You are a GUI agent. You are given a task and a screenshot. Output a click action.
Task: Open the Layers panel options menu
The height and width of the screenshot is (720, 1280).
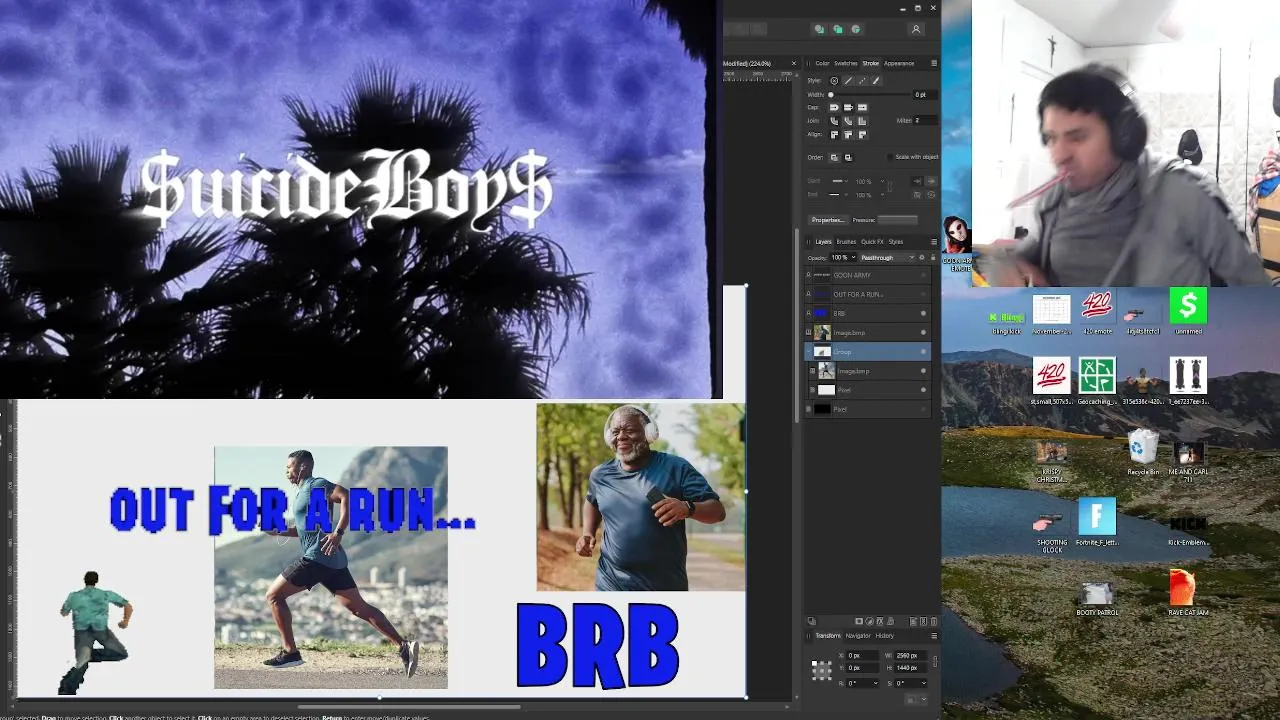[934, 242]
